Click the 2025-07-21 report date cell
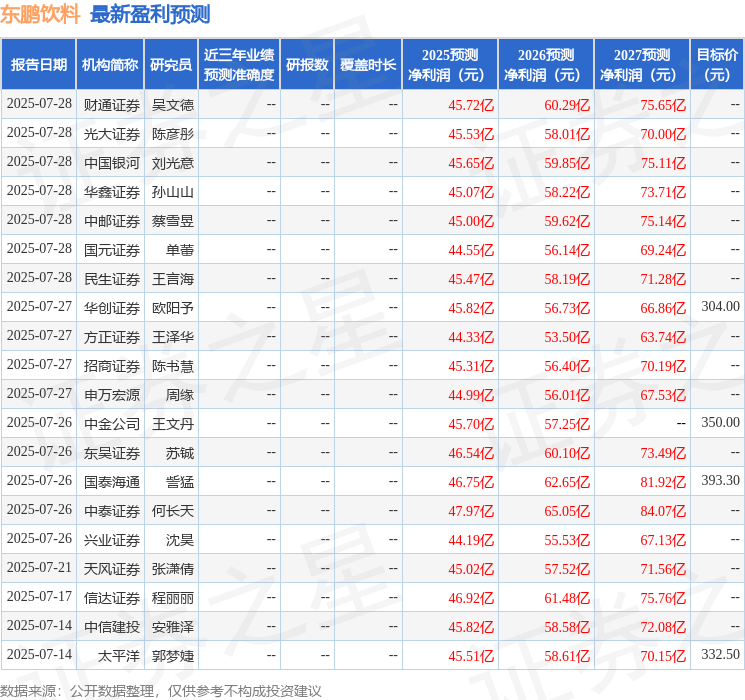745x700 pixels. pos(39,568)
